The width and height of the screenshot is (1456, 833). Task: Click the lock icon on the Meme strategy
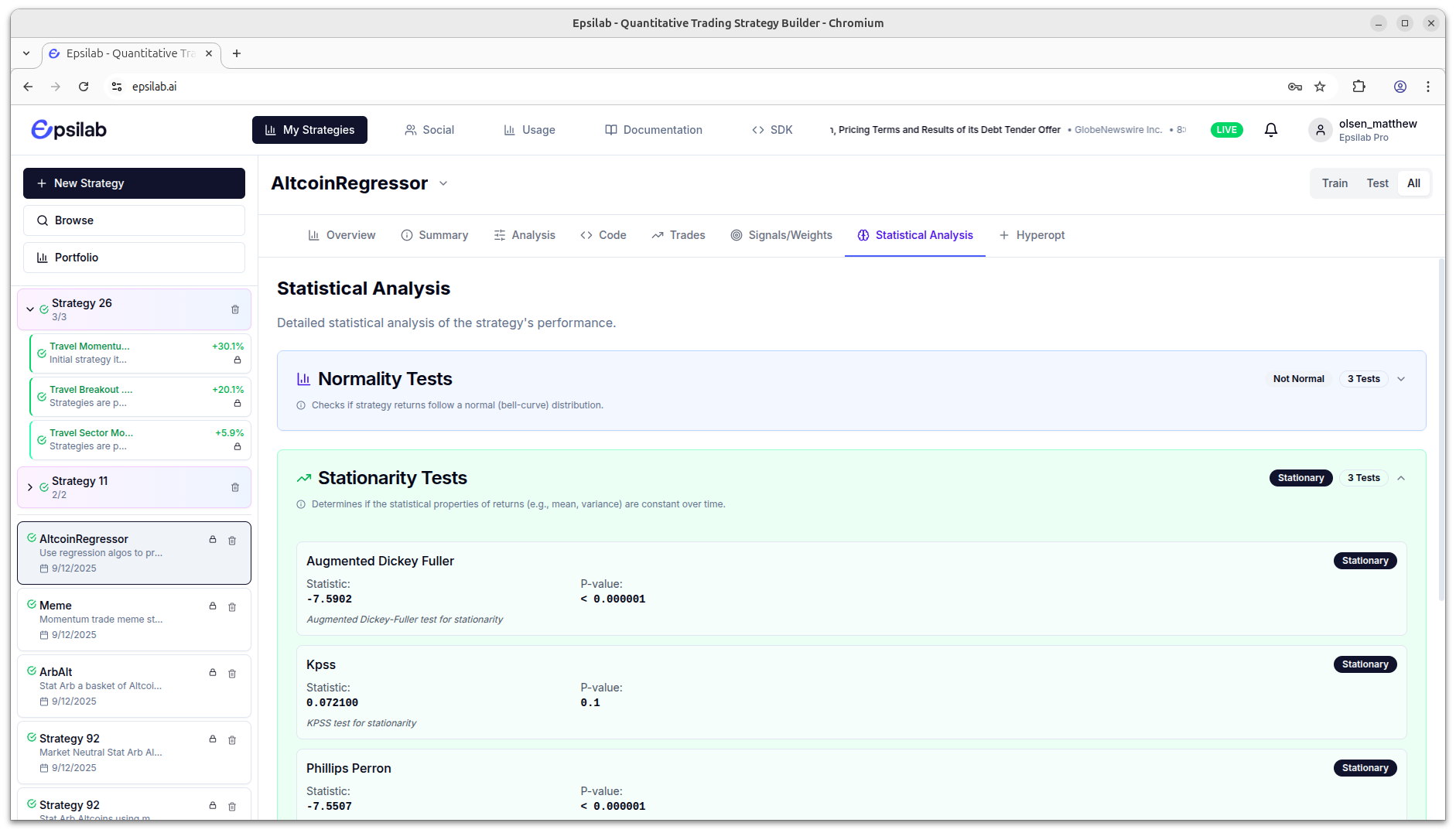click(x=213, y=606)
